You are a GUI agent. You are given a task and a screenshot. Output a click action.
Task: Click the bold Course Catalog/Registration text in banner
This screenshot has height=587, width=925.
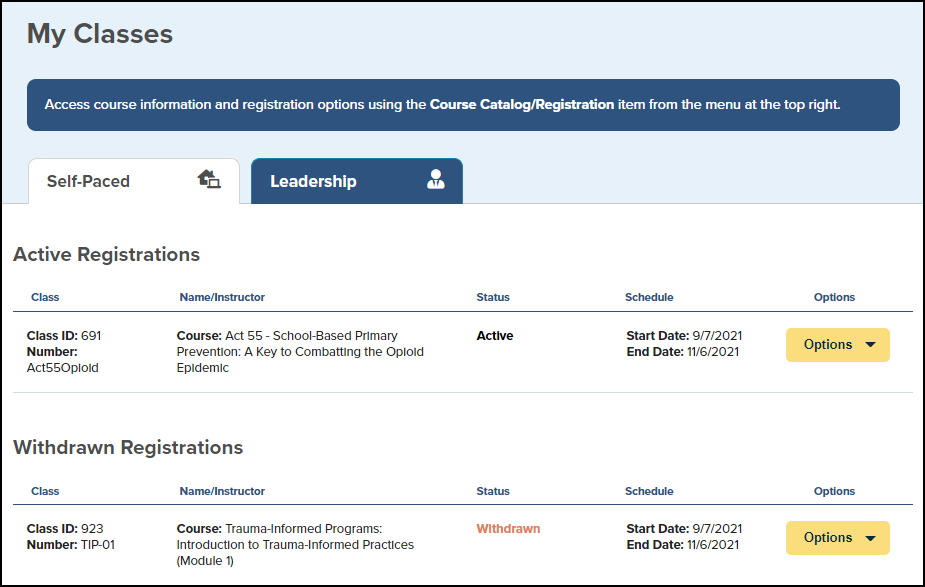click(x=522, y=104)
